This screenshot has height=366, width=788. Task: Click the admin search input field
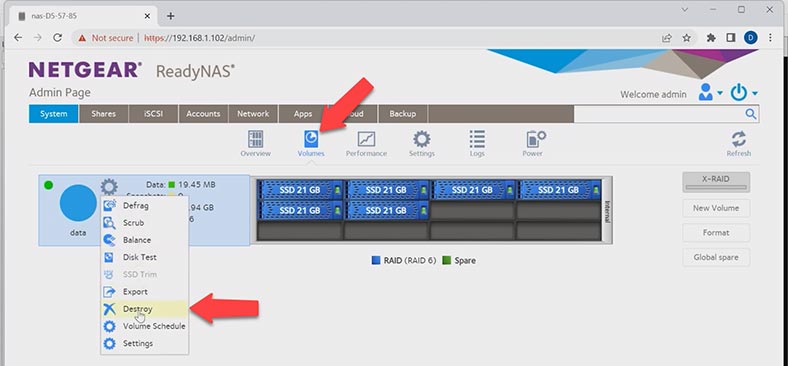[x=659, y=114]
